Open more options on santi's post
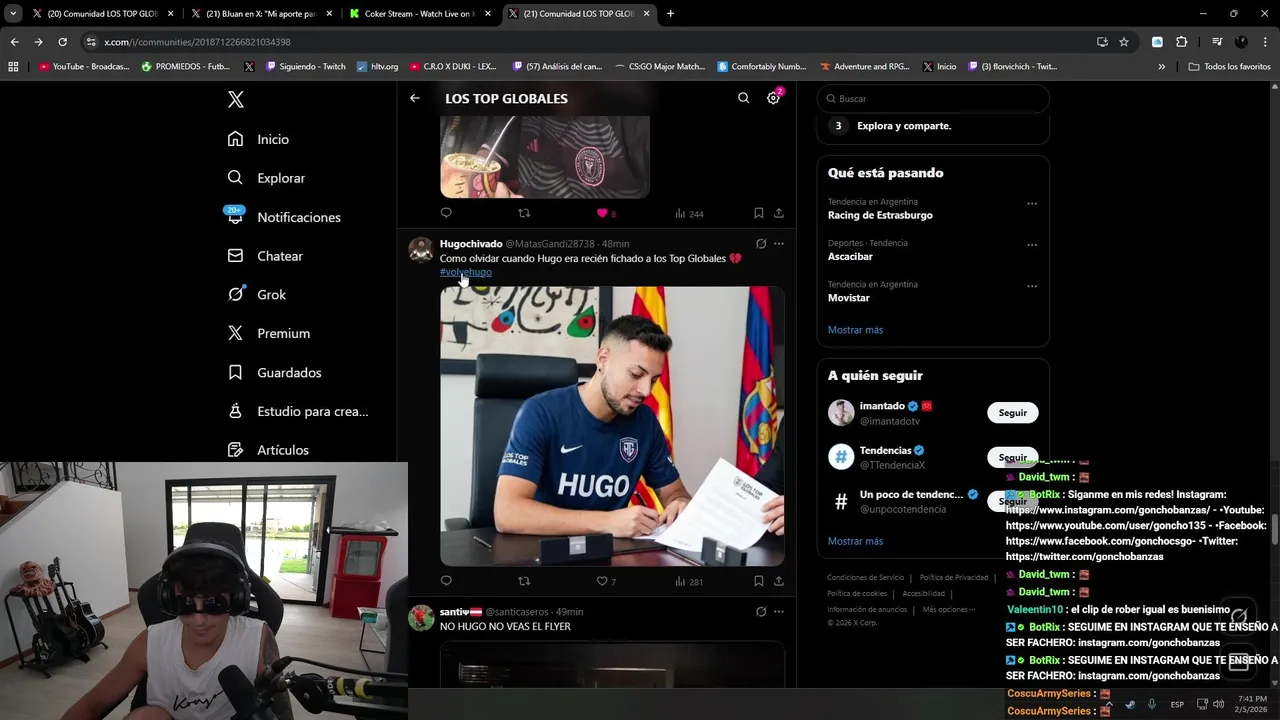Screen dimensions: 1280x720 point(779,612)
